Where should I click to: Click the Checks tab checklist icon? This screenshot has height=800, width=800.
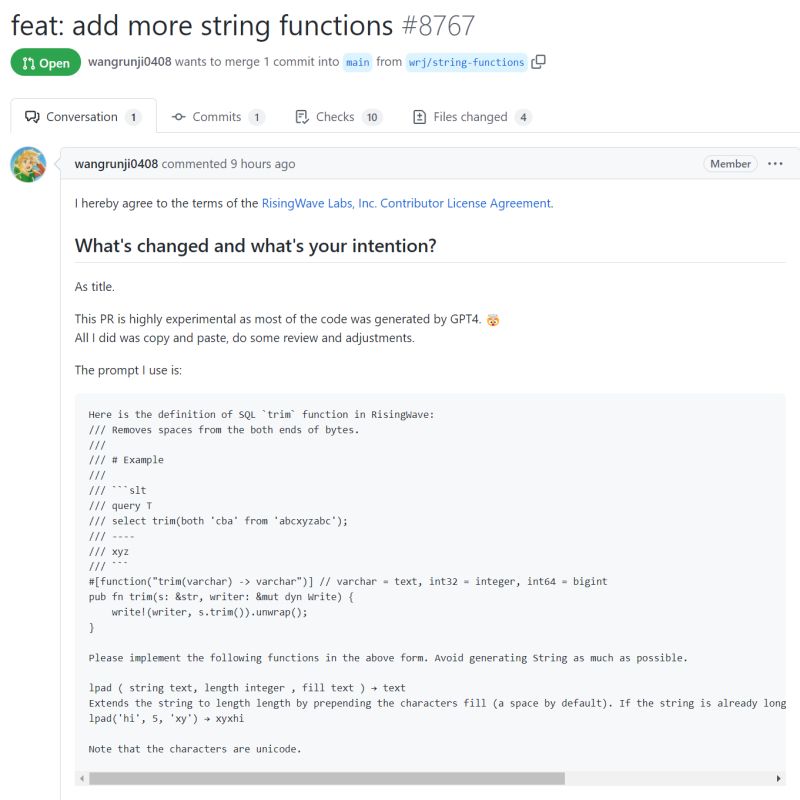[x=302, y=117]
